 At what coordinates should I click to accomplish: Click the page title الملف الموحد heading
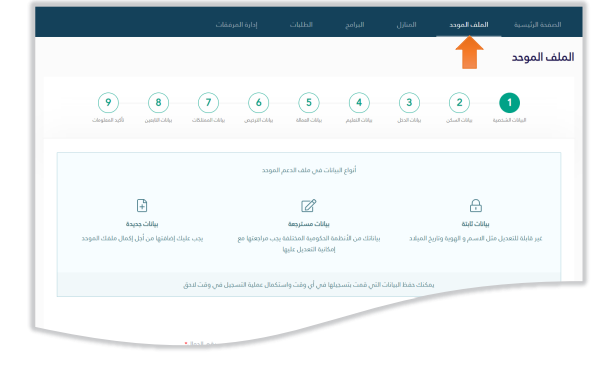click(x=543, y=57)
